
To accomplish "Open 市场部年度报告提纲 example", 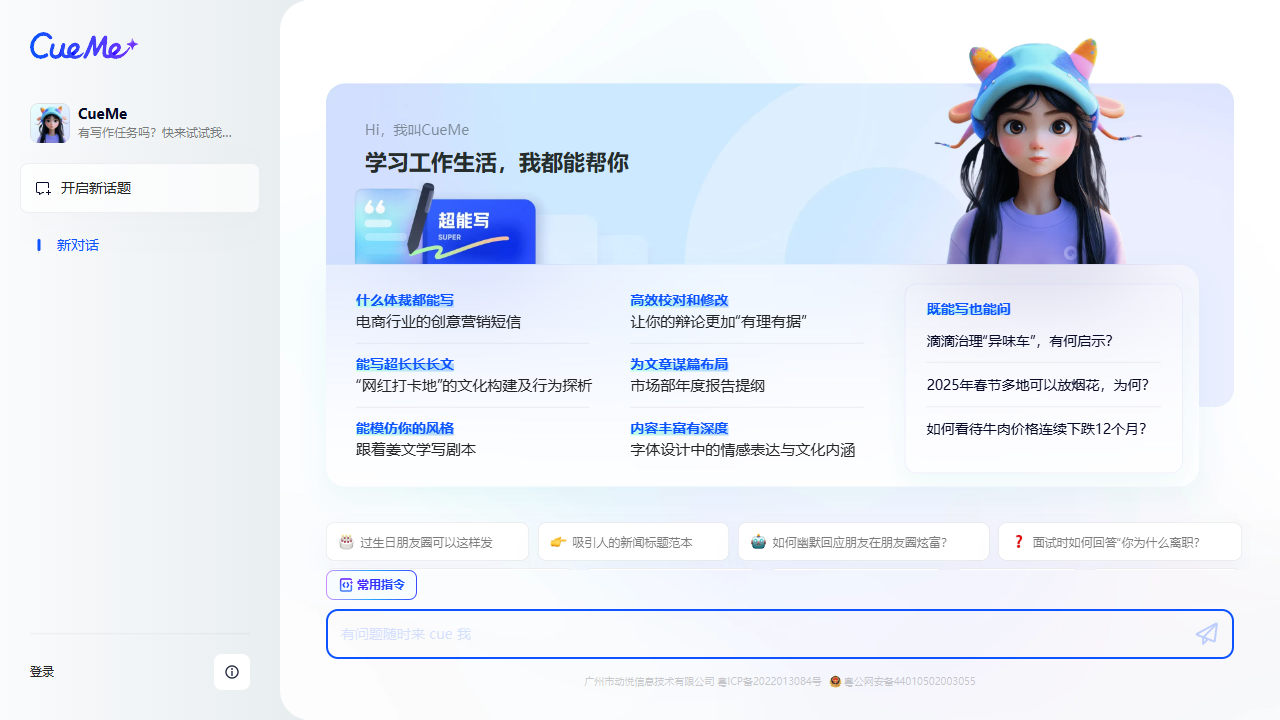I will coord(697,386).
